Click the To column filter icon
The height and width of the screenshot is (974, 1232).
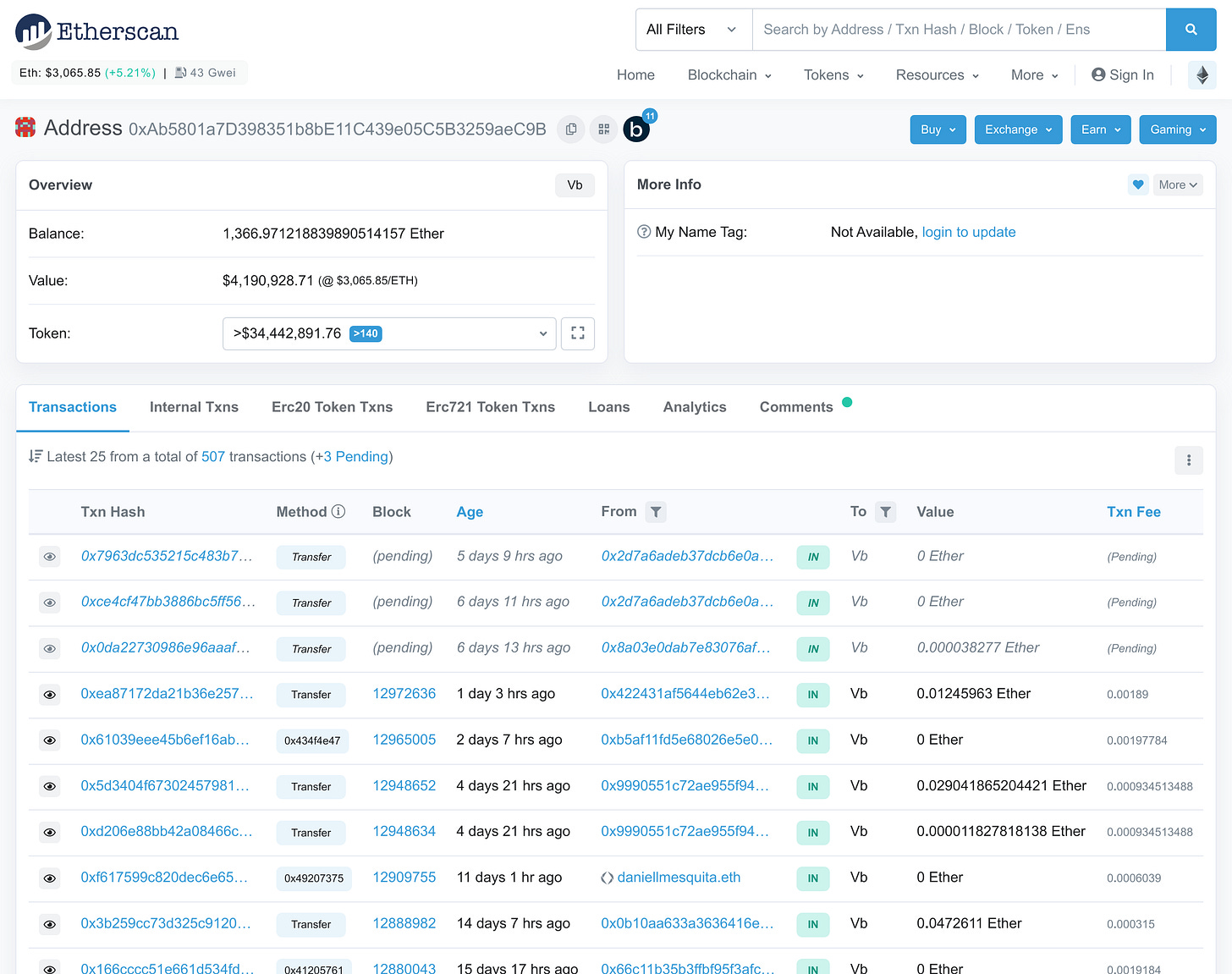coord(885,512)
